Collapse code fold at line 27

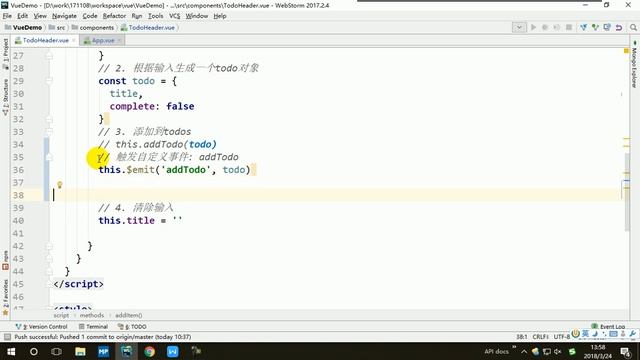click(x=49, y=56)
